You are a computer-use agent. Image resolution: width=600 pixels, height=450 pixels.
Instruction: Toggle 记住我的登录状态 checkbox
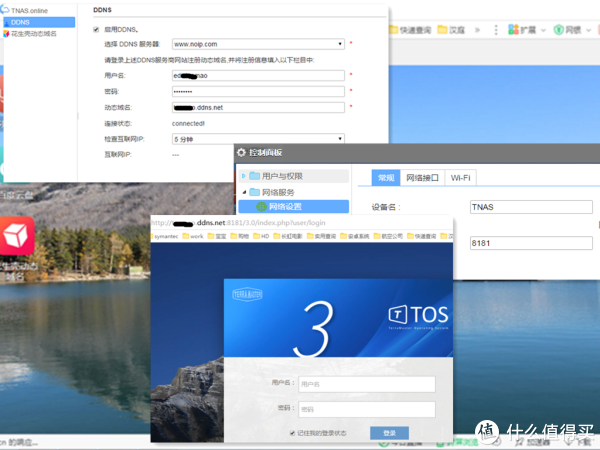[291, 432]
